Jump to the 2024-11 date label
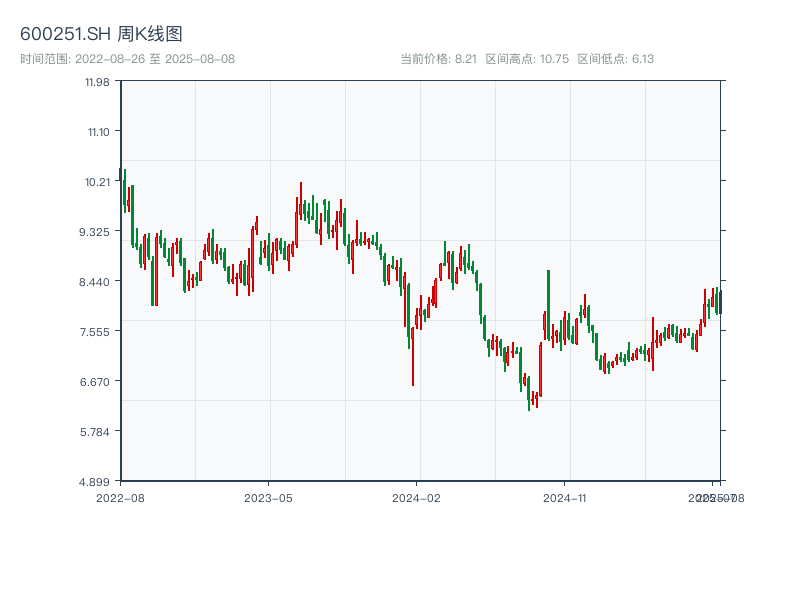 coord(565,497)
